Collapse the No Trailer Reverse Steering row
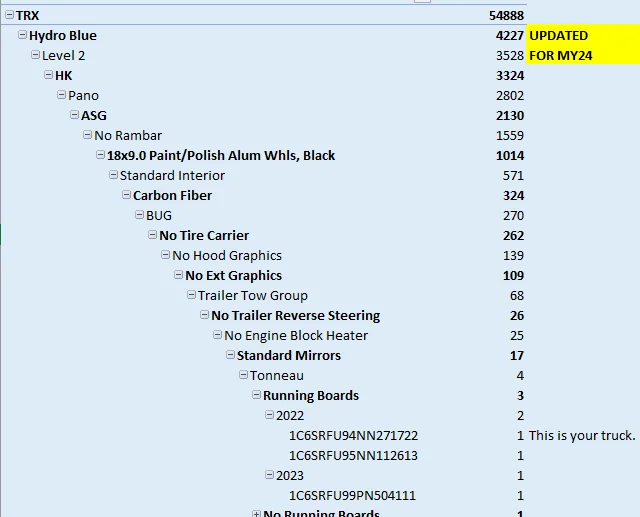 [204, 315]
